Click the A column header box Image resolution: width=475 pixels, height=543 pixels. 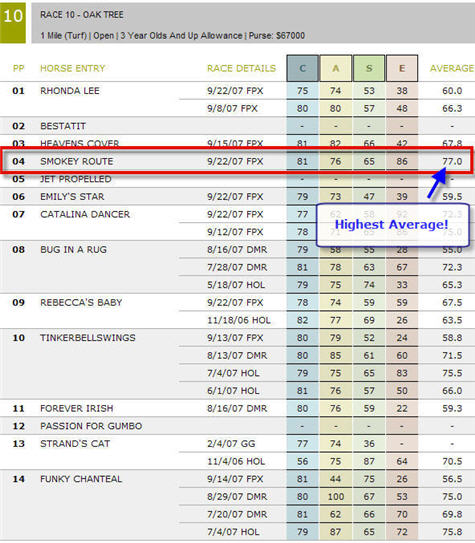(335, 68)
